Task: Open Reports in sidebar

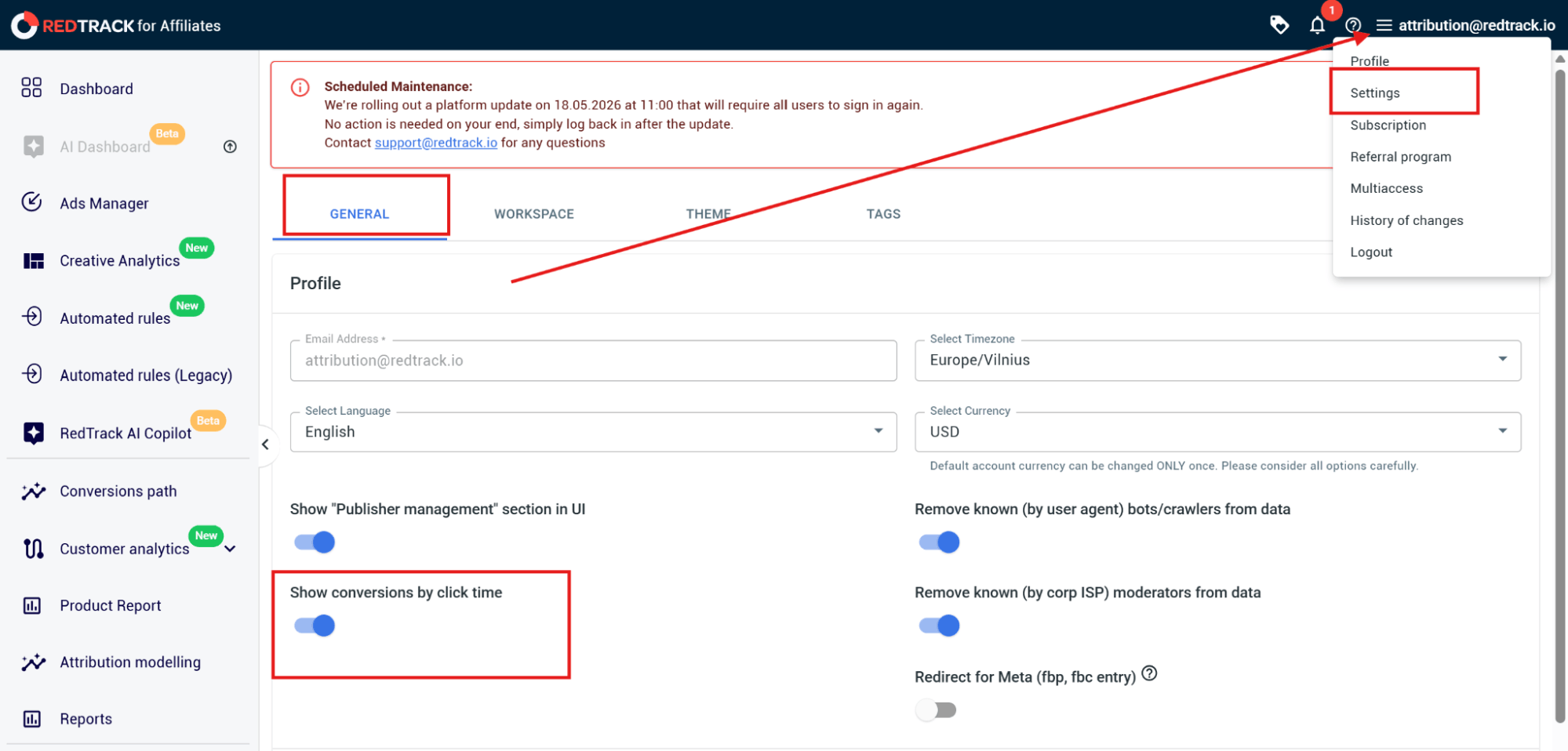Action: point(86,719)
